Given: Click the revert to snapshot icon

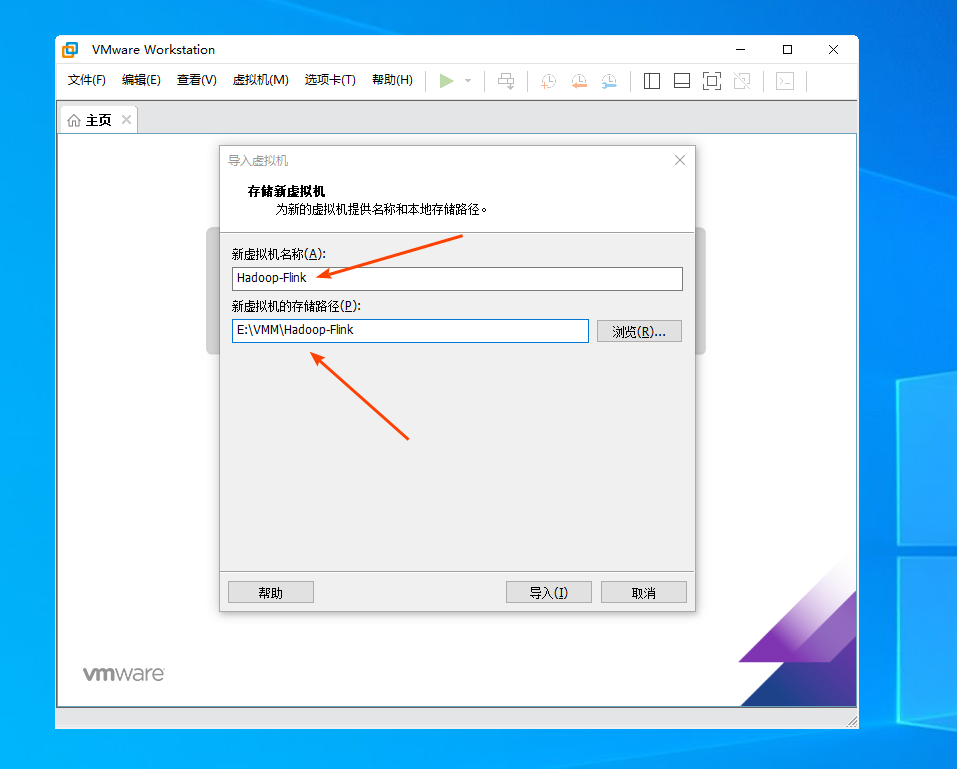Looking at the screenshot, I should 579,81.
